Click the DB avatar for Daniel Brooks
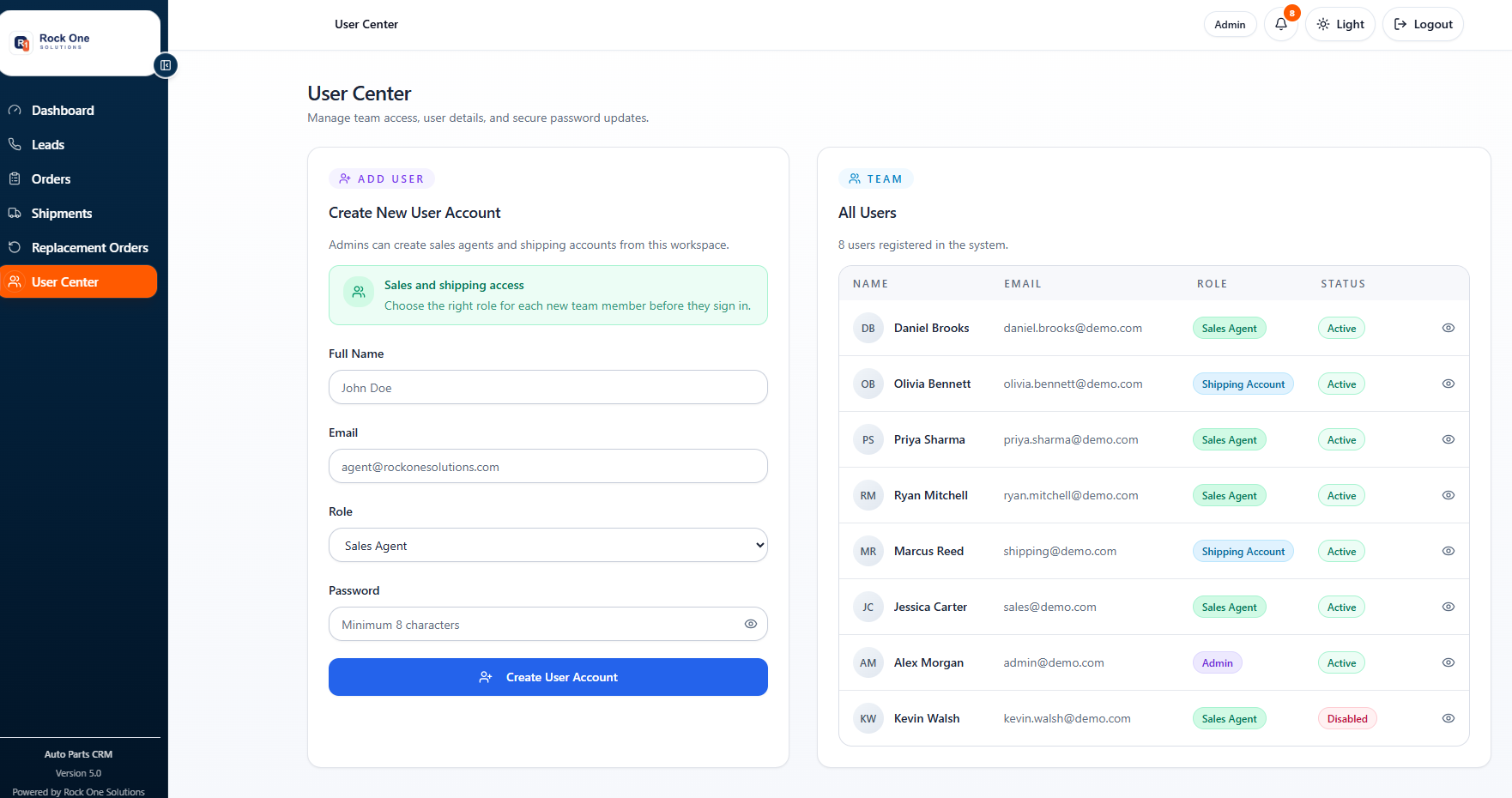The image size is (1512, 798). pyautogui.click(x=868, y=328)
